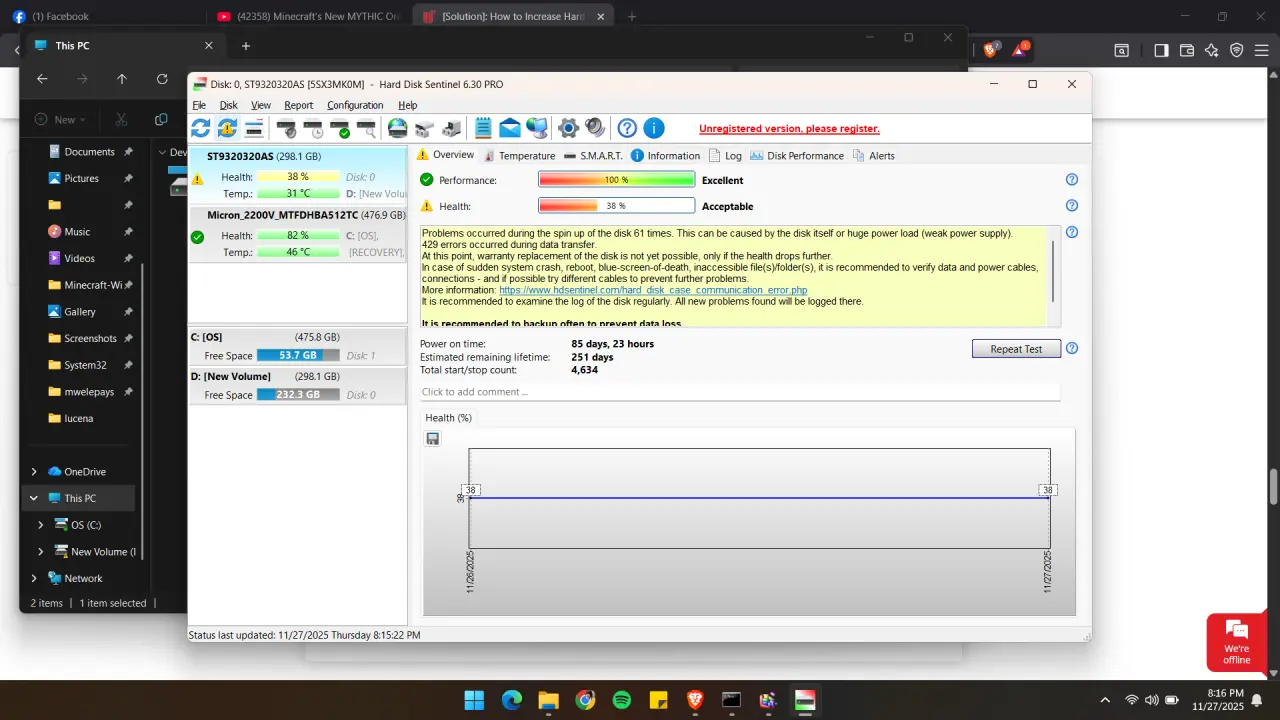Click the save icon above the health graph

[433, 438]
